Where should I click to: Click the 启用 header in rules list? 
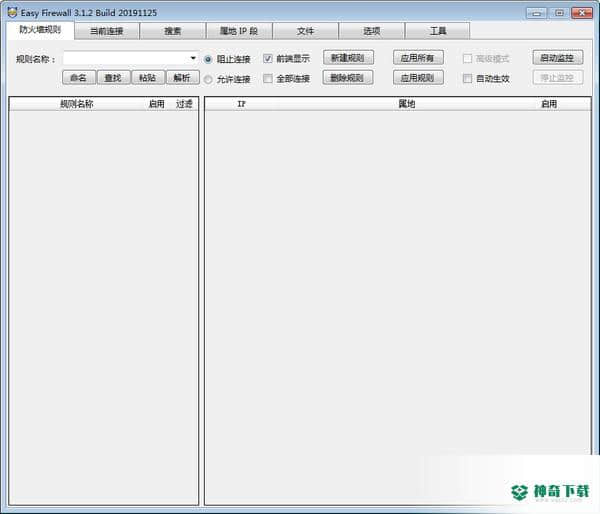[x=157, y=104]
